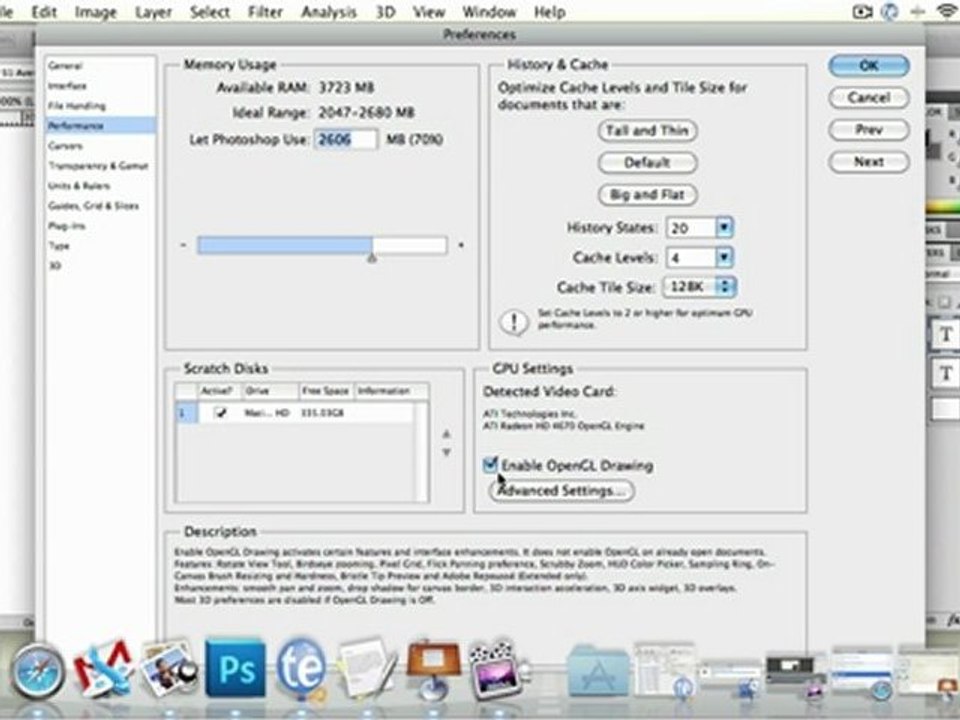Open the Filter menu
Viewport: 960px width, 720px height.
click(265, 12)
